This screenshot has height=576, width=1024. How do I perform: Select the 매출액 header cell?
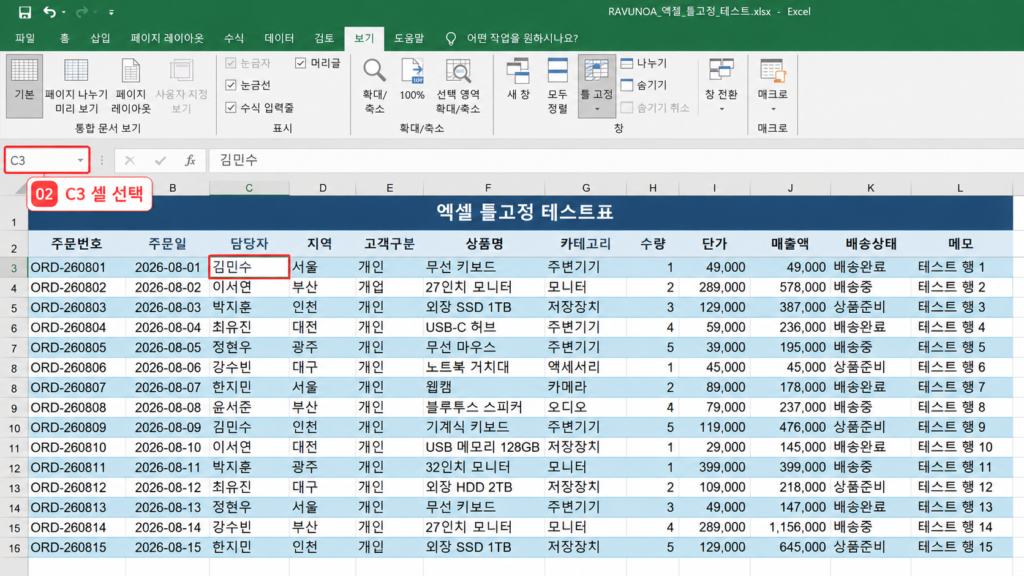[790, 244]
